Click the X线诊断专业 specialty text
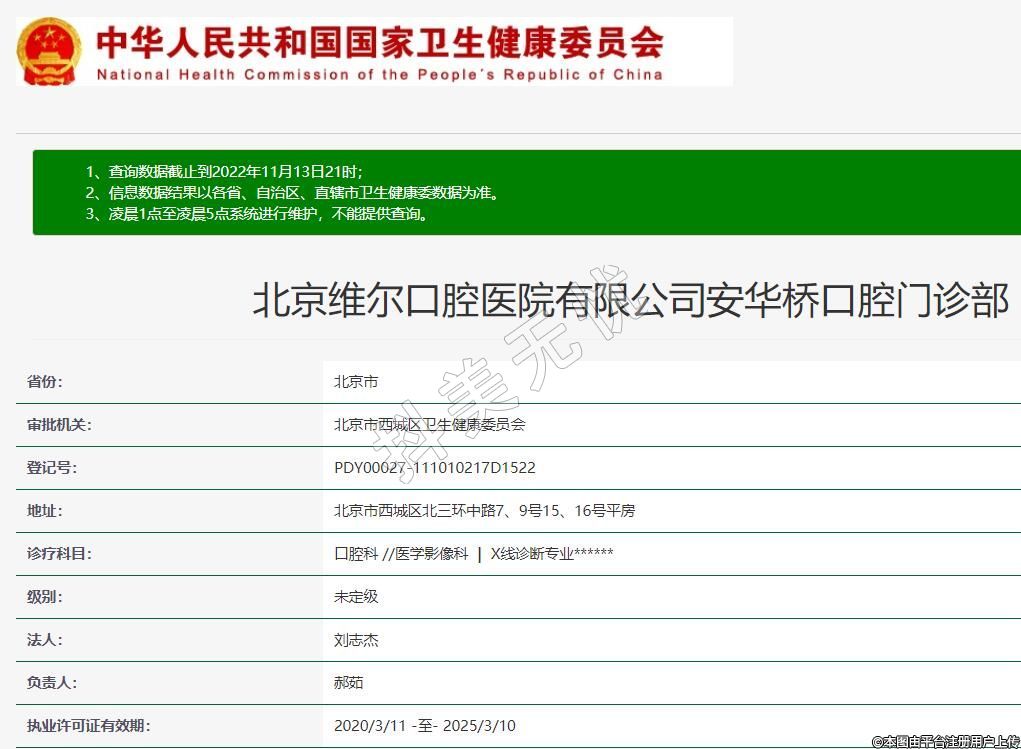 click(x=551, y=554)
